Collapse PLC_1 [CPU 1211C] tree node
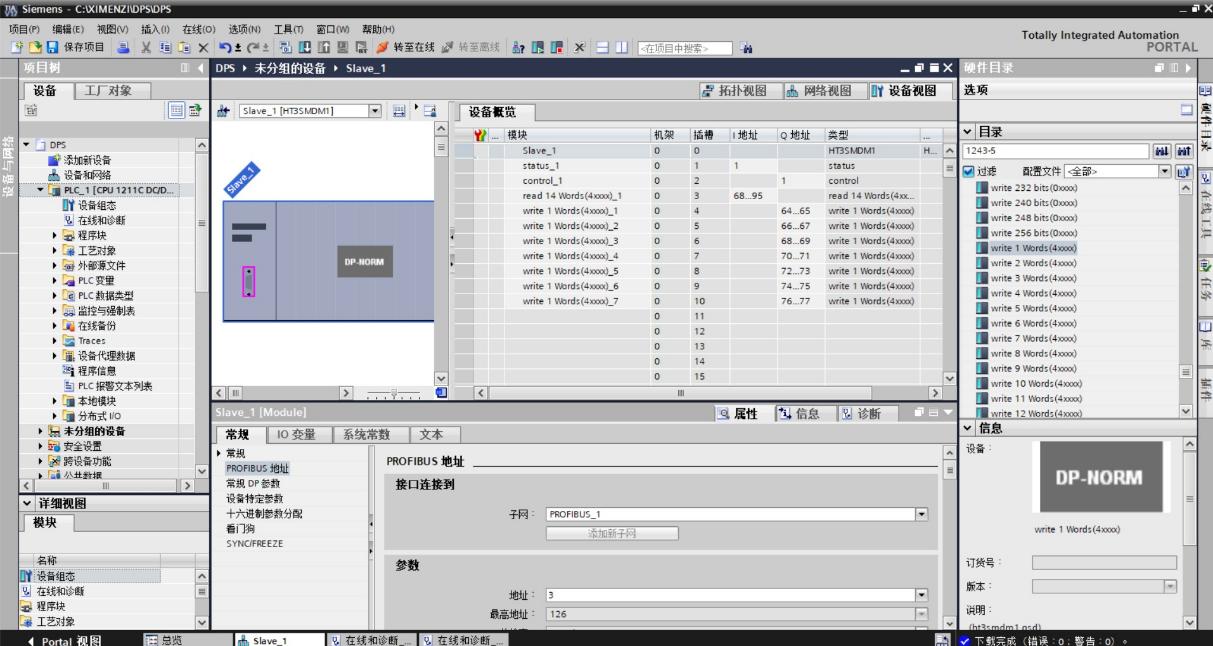This screenshot has width=1213, height=646. pos(40,190)
